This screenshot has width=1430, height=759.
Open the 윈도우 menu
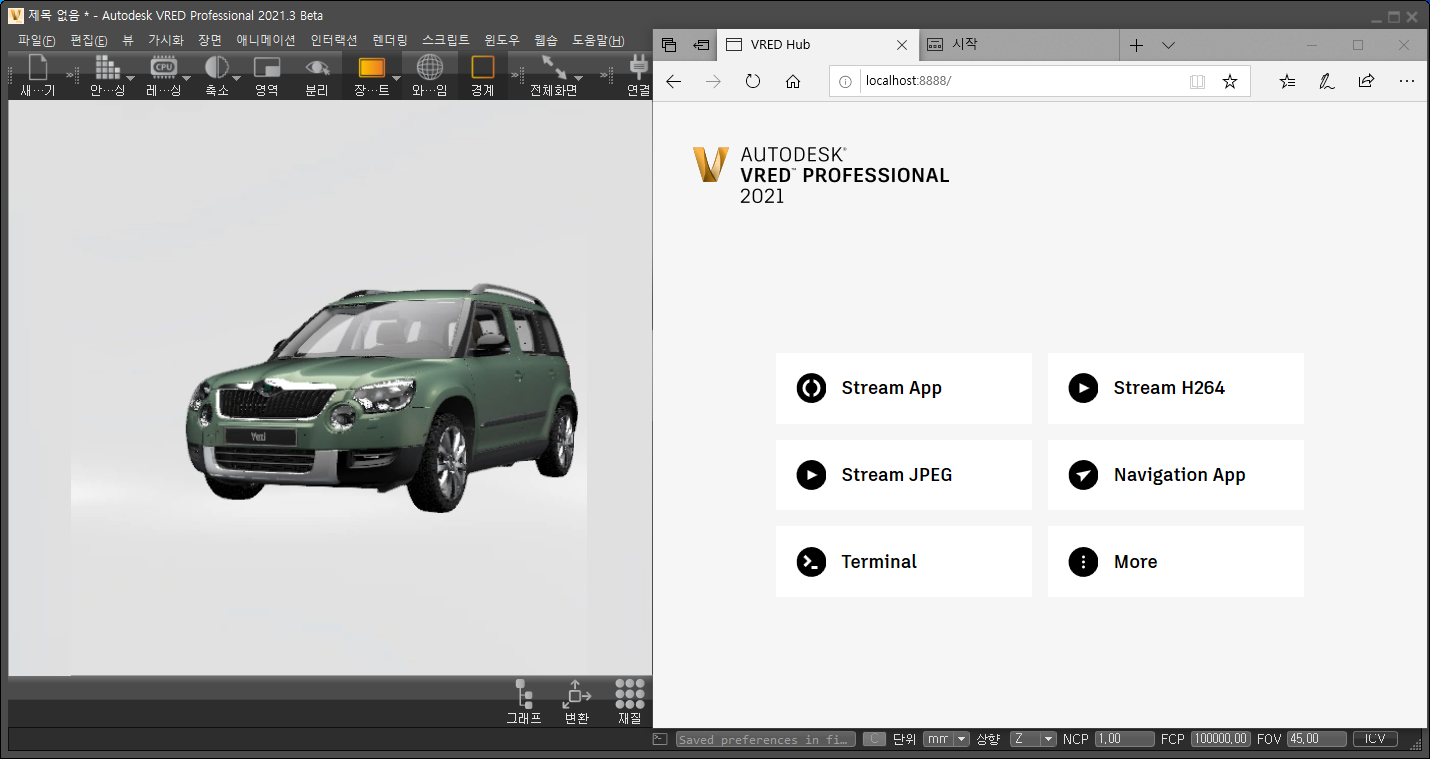502,40
